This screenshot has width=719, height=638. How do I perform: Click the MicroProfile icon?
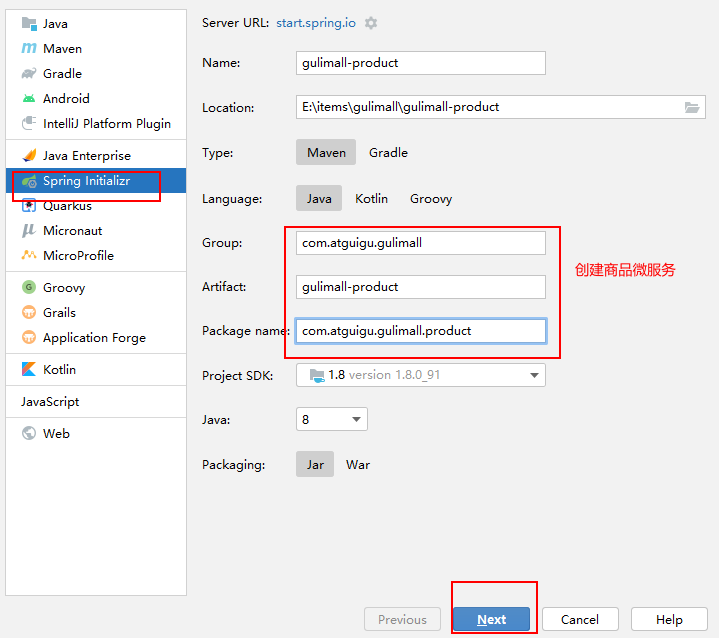[29, 255]
